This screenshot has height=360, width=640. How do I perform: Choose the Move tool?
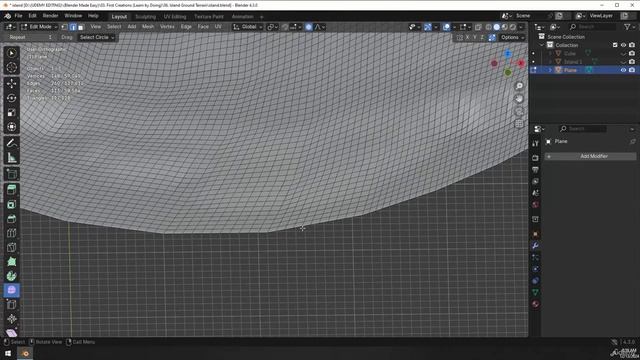click(11, 83)
